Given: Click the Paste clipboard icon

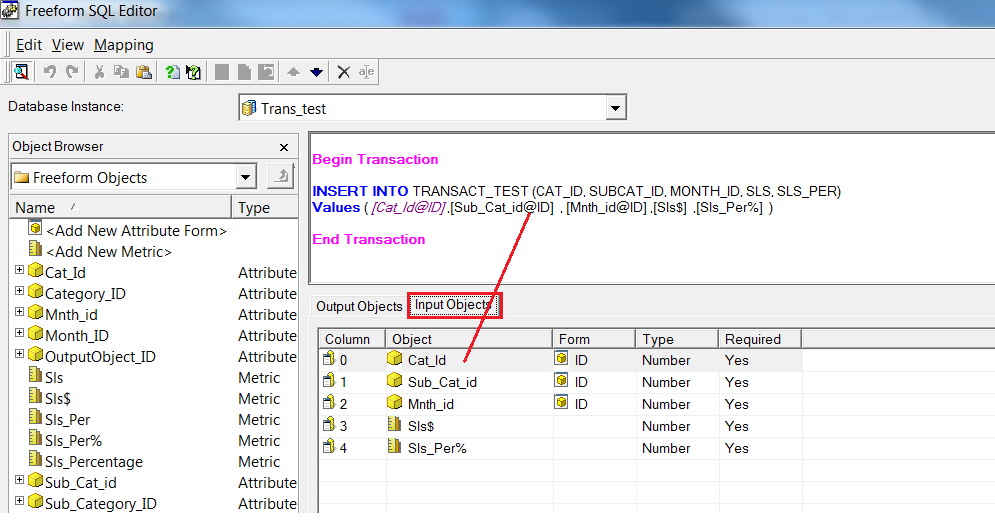Looking at the screenshot, I should point(144,72).
